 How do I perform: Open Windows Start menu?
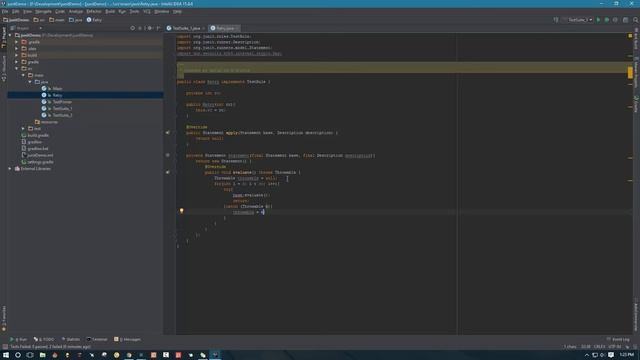6,355
